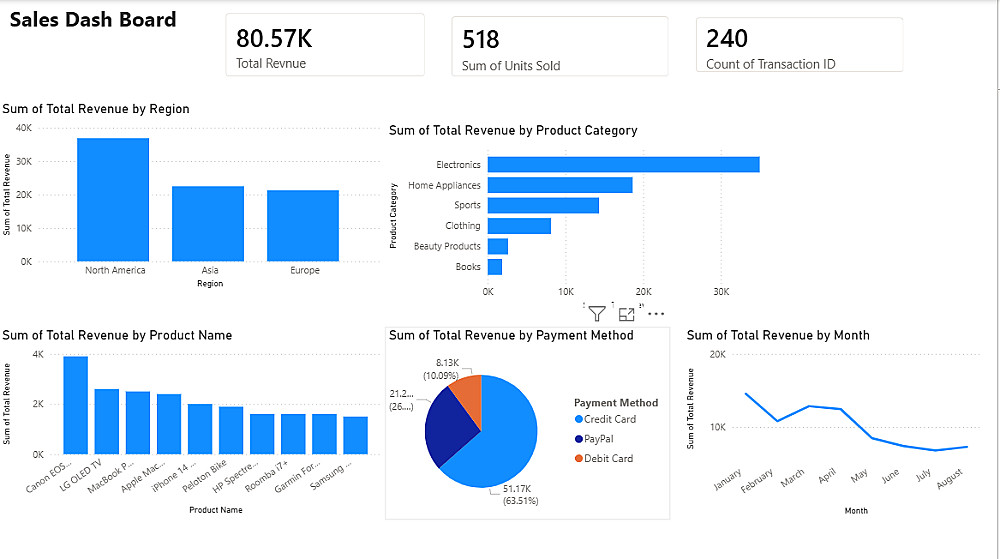Select the Sports category bar
This screenshot has width=1000, height=559.
coord(543,205)
